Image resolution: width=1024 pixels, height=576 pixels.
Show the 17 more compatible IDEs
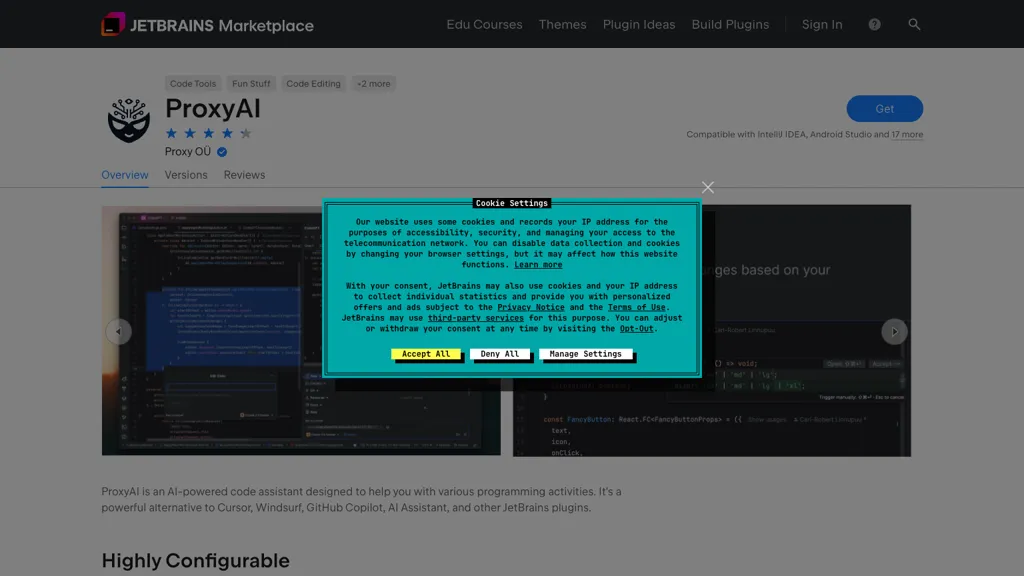tap(906, 134)
